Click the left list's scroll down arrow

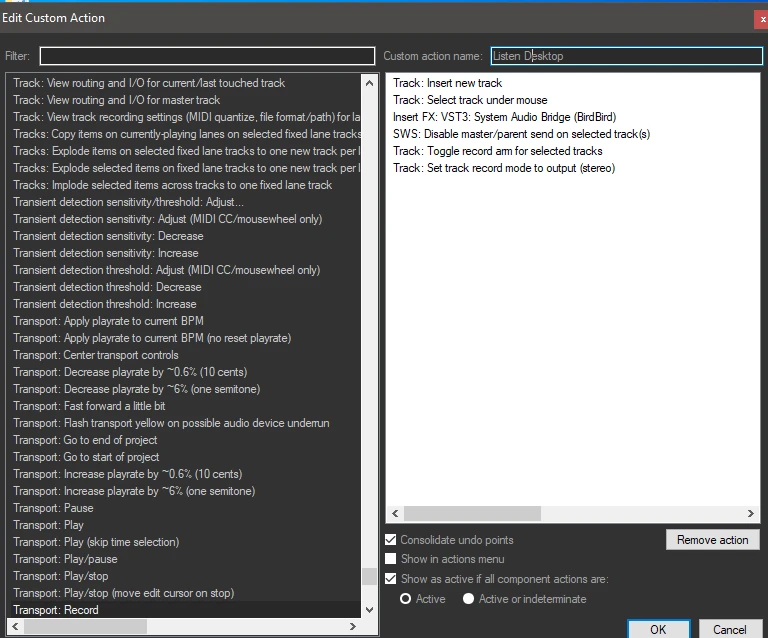click(370, 609)
